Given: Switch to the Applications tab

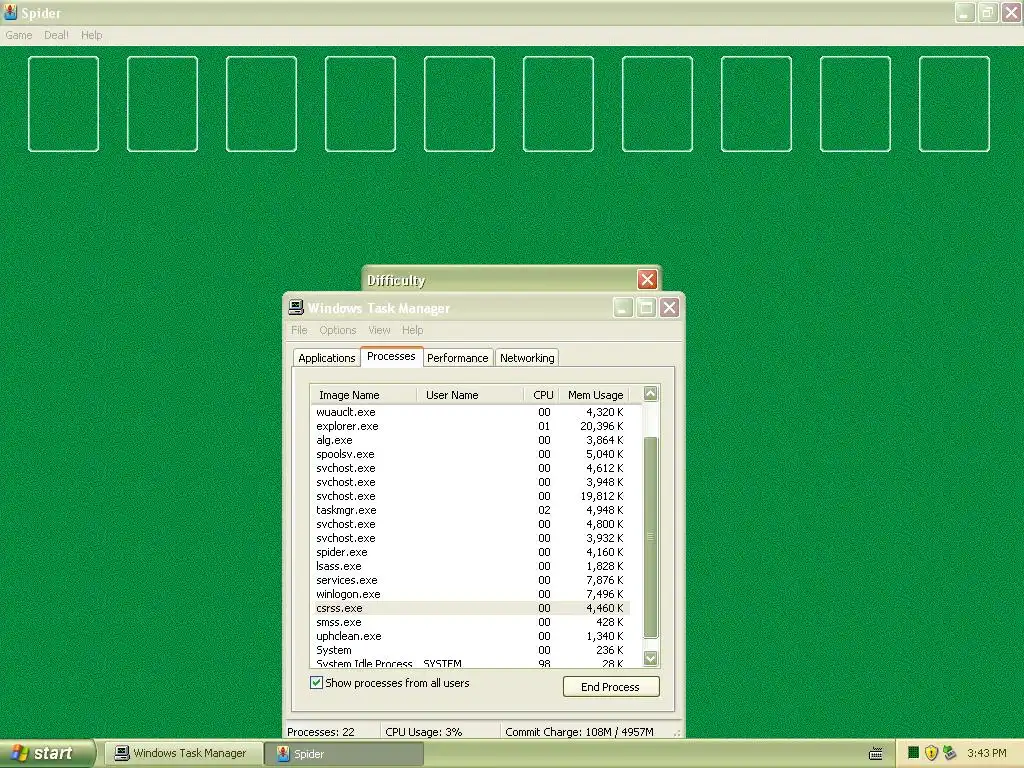Looking at the screenshot, I should tap(327, 358).
